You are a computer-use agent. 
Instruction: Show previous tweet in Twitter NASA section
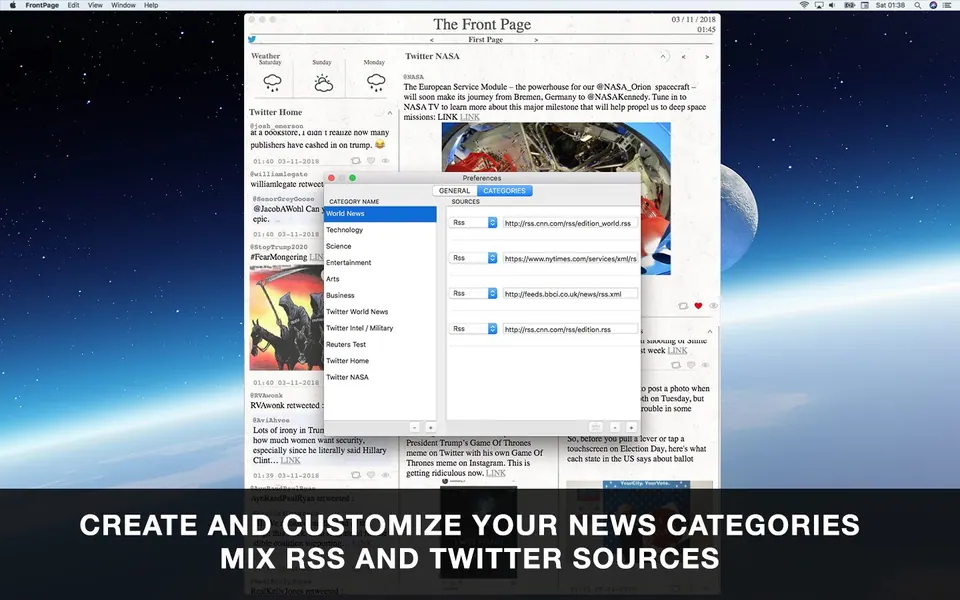684,57
